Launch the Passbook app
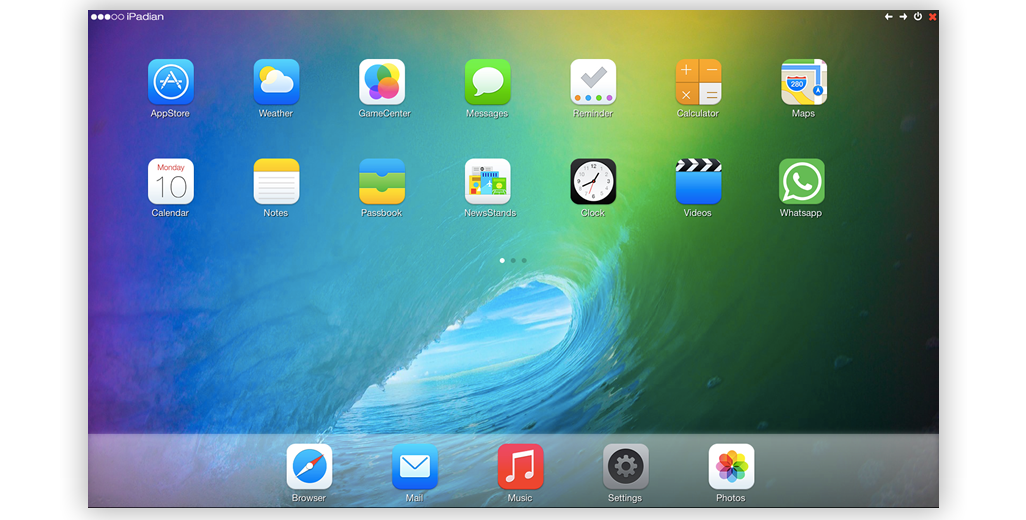1026x520 pixels. (382, 181)
